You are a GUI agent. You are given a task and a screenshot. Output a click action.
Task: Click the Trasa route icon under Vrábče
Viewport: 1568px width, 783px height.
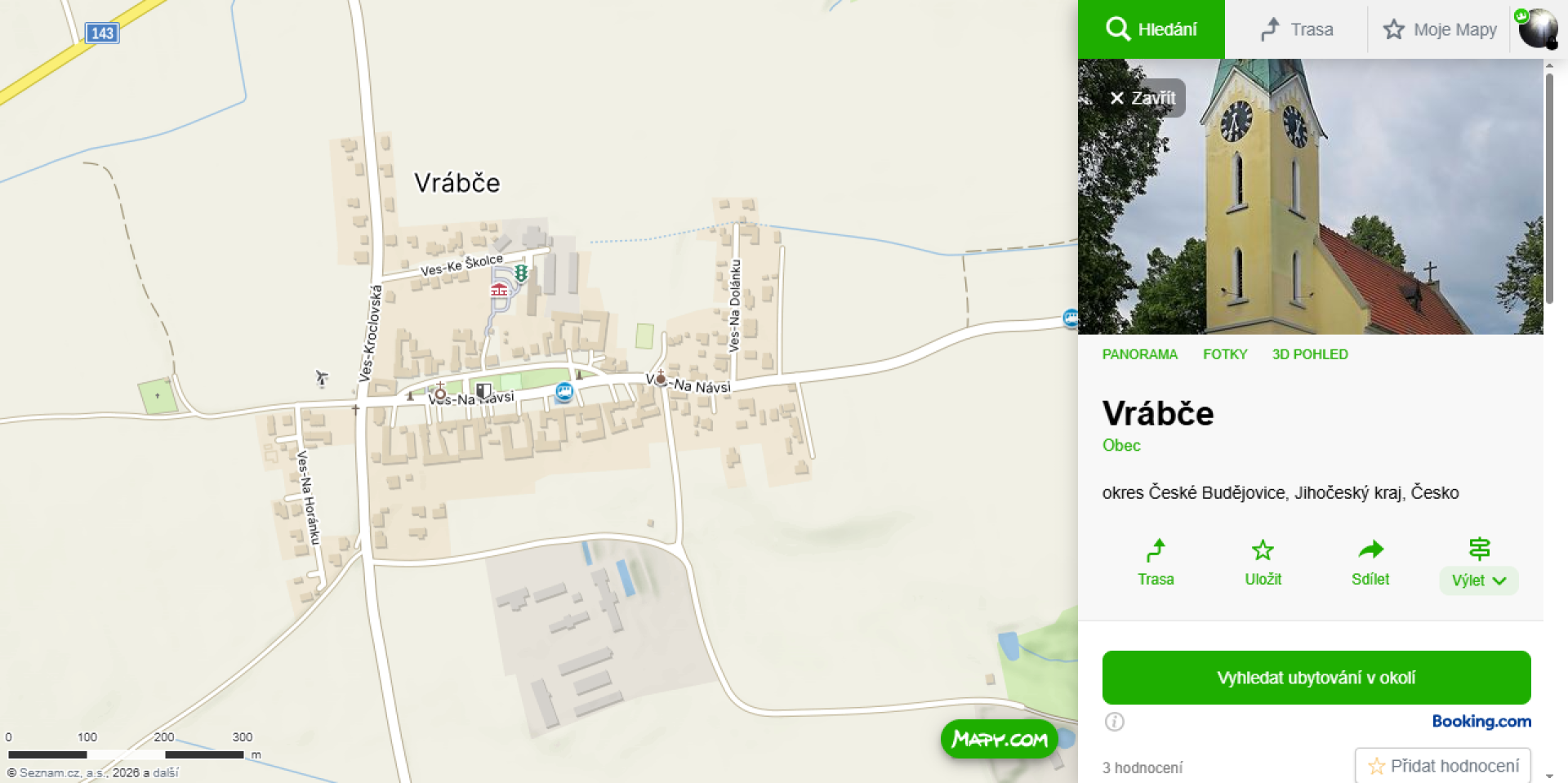coord(1156,551)
